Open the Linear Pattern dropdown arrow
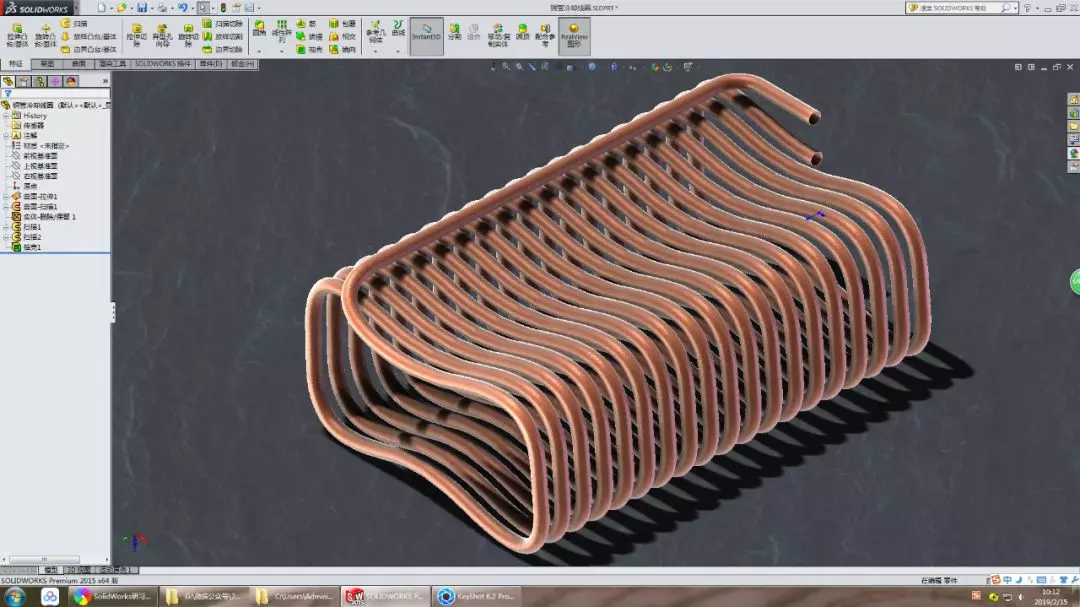Viewport: 1080px width, 607px height. 281,51
